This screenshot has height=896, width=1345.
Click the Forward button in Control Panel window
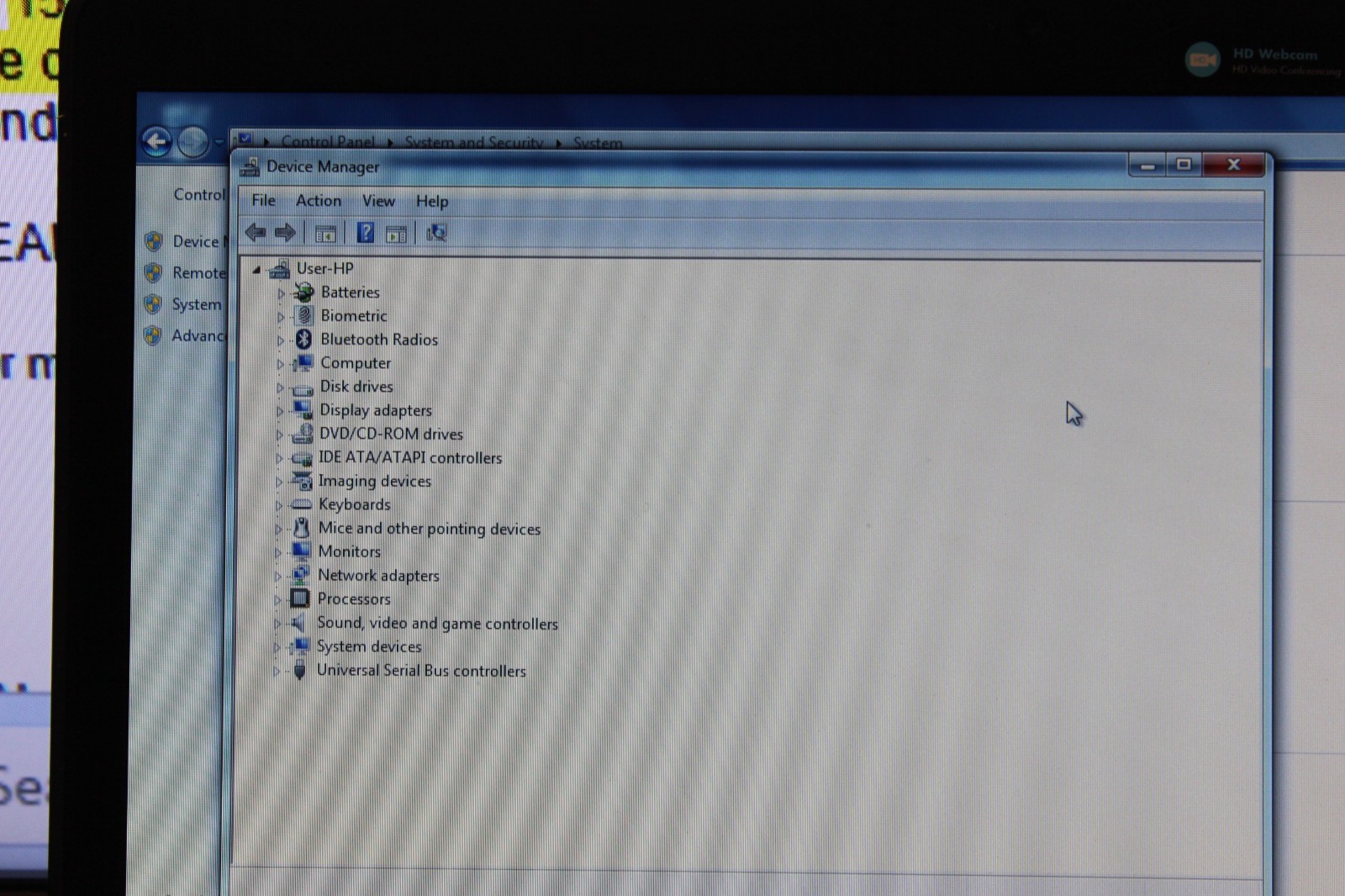(x=193, y=142)
